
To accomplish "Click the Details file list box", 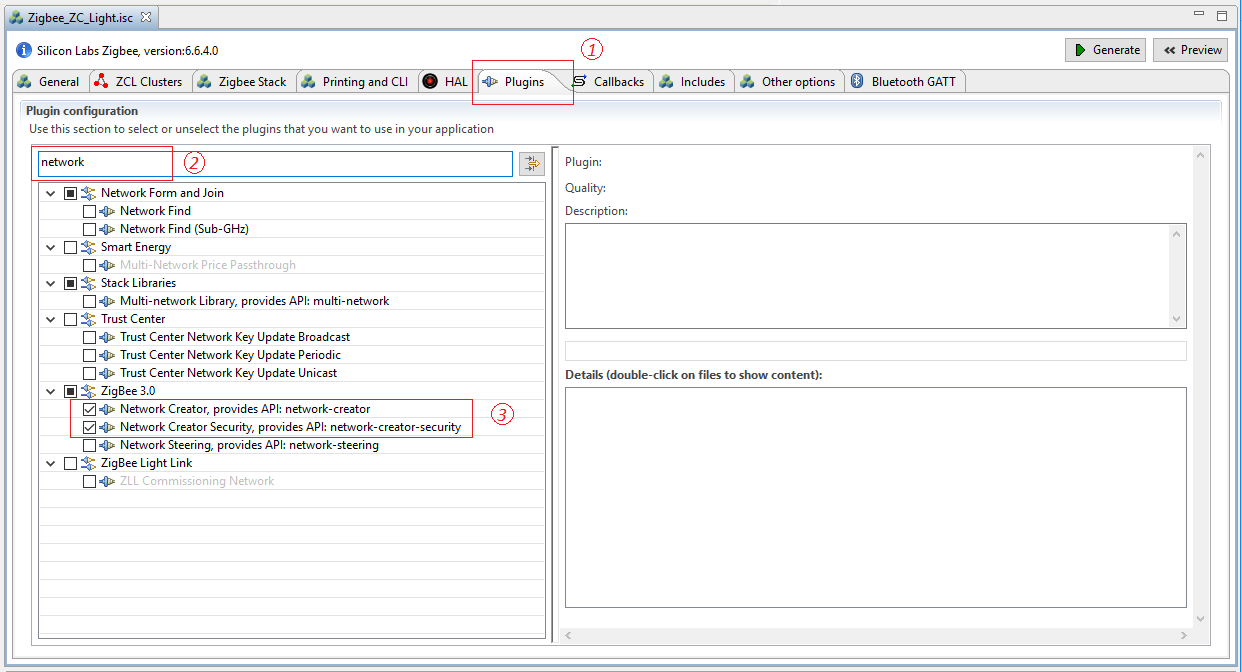I will pos(875,497).
